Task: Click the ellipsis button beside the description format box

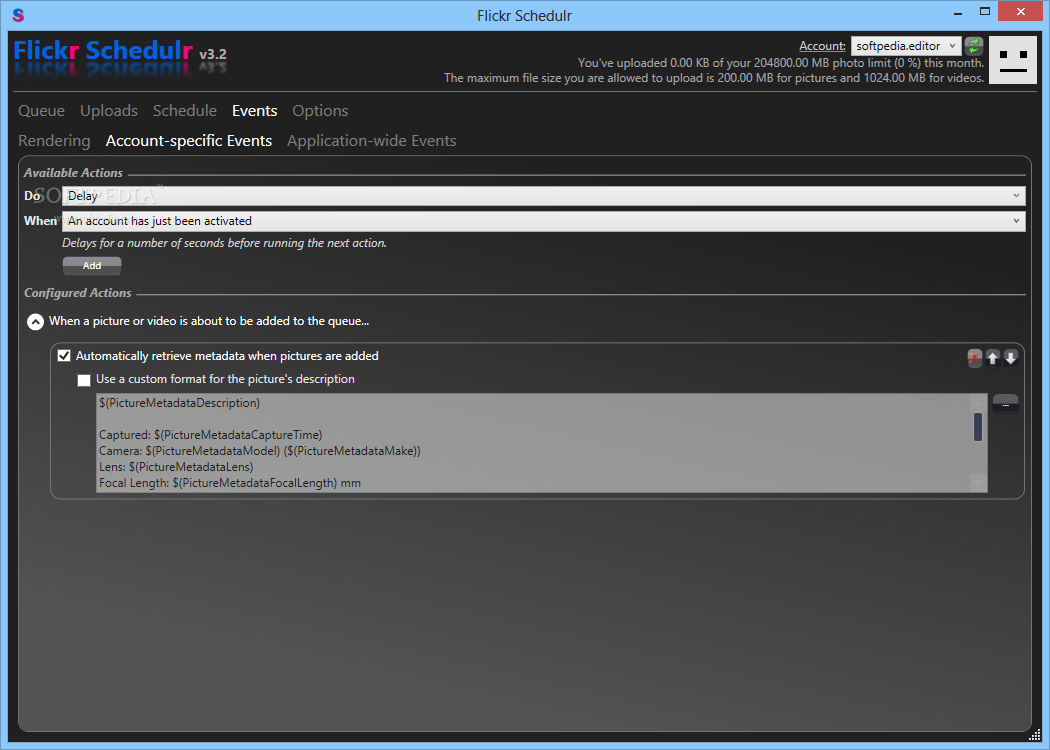Action: click(1005, 404)
